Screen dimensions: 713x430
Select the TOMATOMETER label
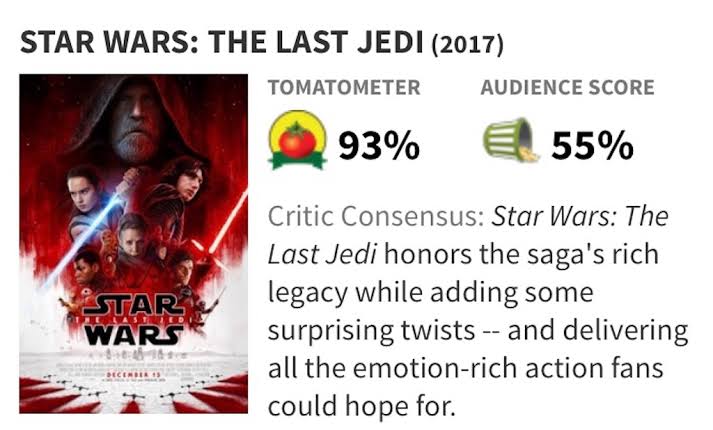(344, 87)
